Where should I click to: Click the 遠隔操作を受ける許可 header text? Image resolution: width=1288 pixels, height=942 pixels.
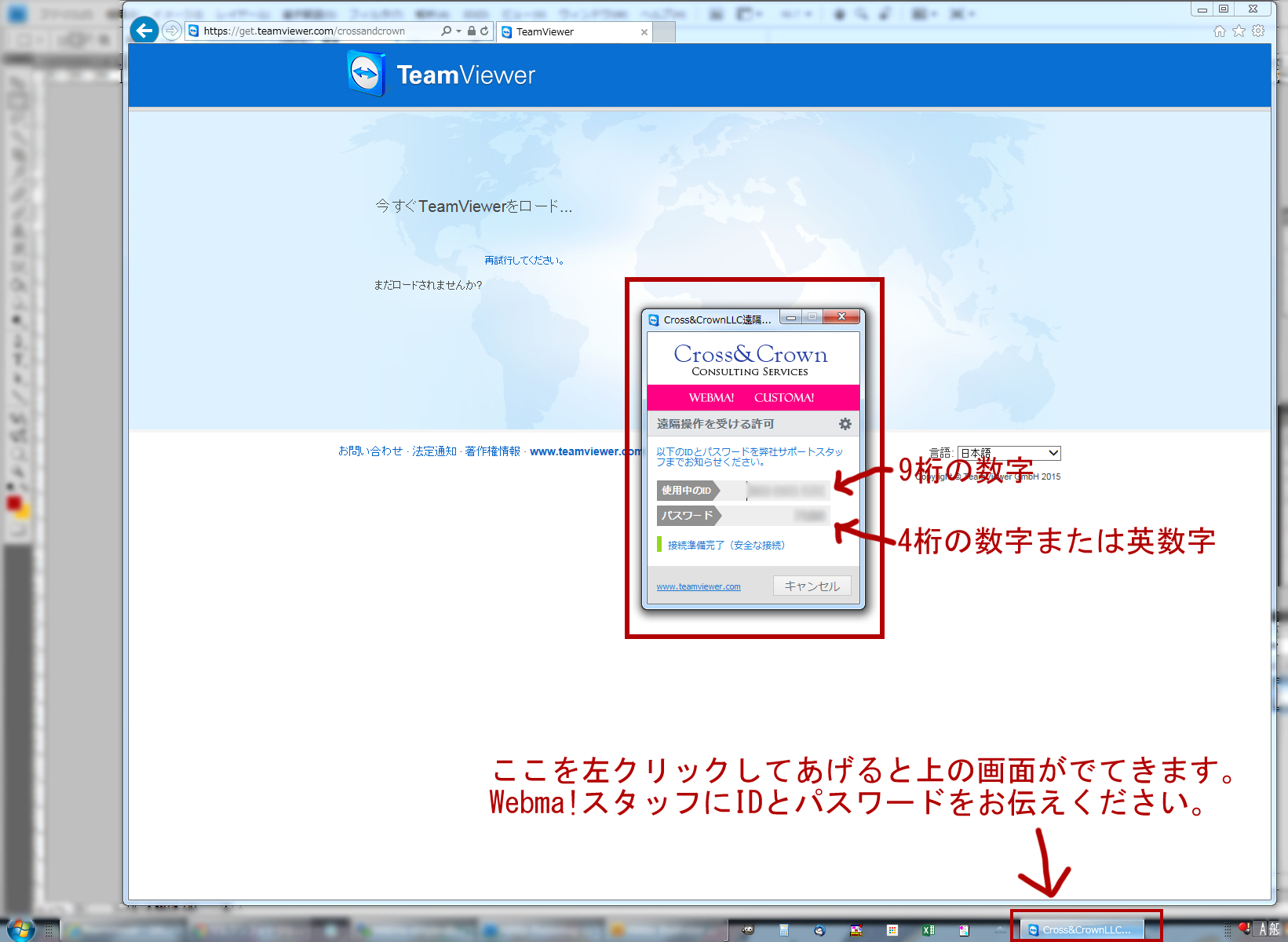(715, 424)
